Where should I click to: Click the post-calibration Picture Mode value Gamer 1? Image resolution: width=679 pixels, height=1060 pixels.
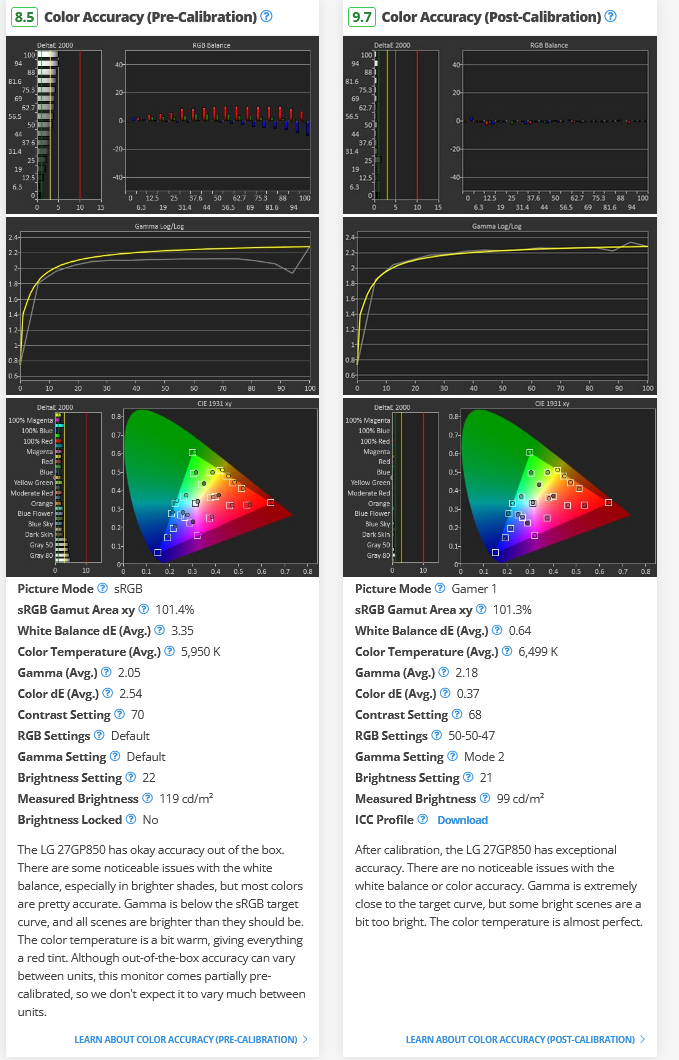[473, 589]
